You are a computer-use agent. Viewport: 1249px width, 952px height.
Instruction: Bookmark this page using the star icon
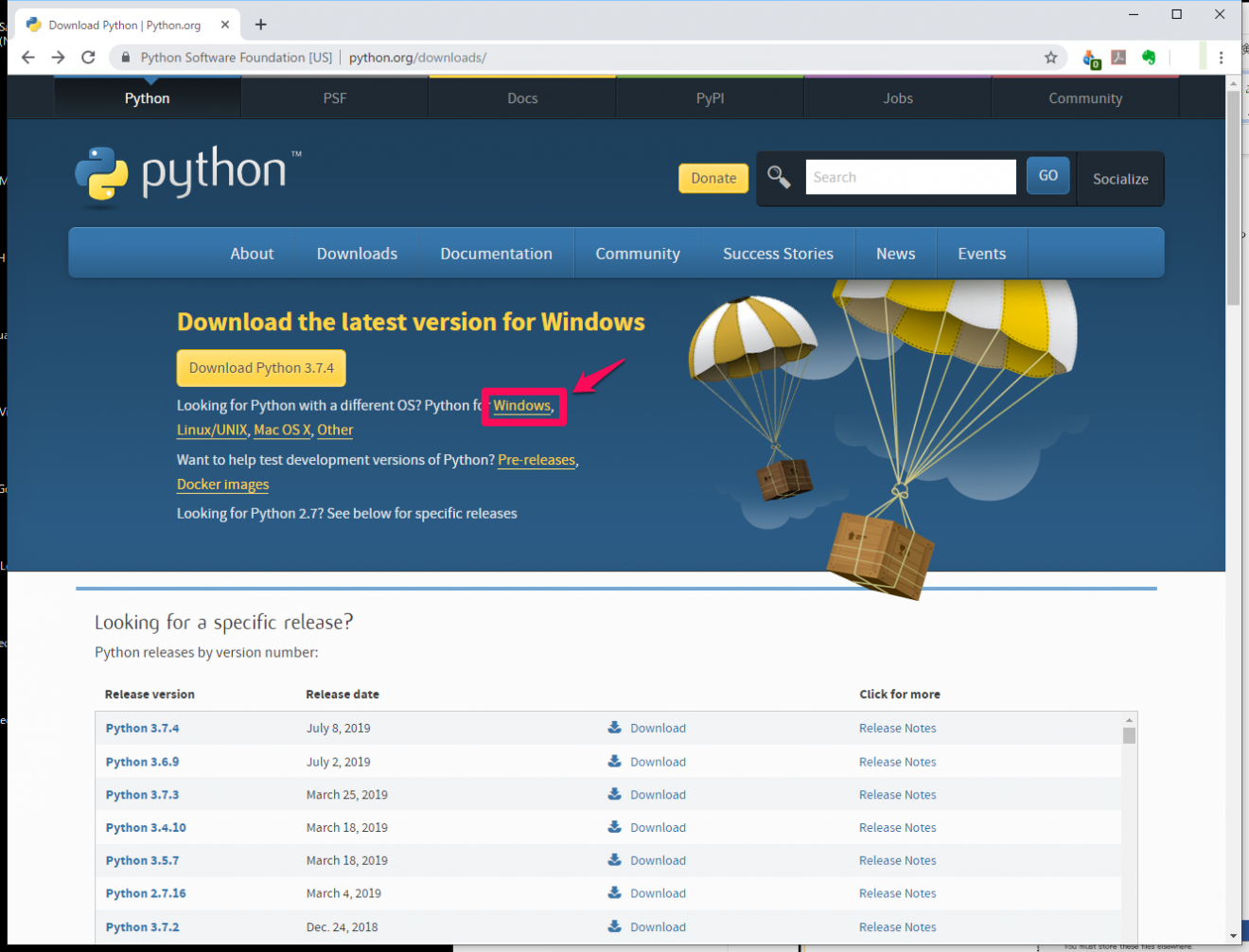(1050, 58)
